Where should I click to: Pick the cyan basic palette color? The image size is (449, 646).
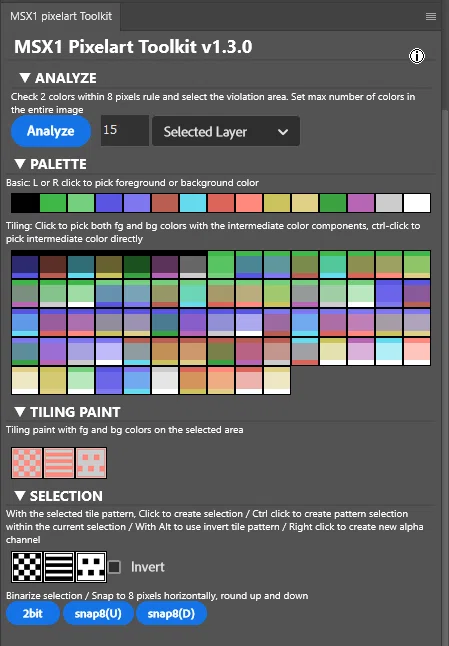point(193,203)
